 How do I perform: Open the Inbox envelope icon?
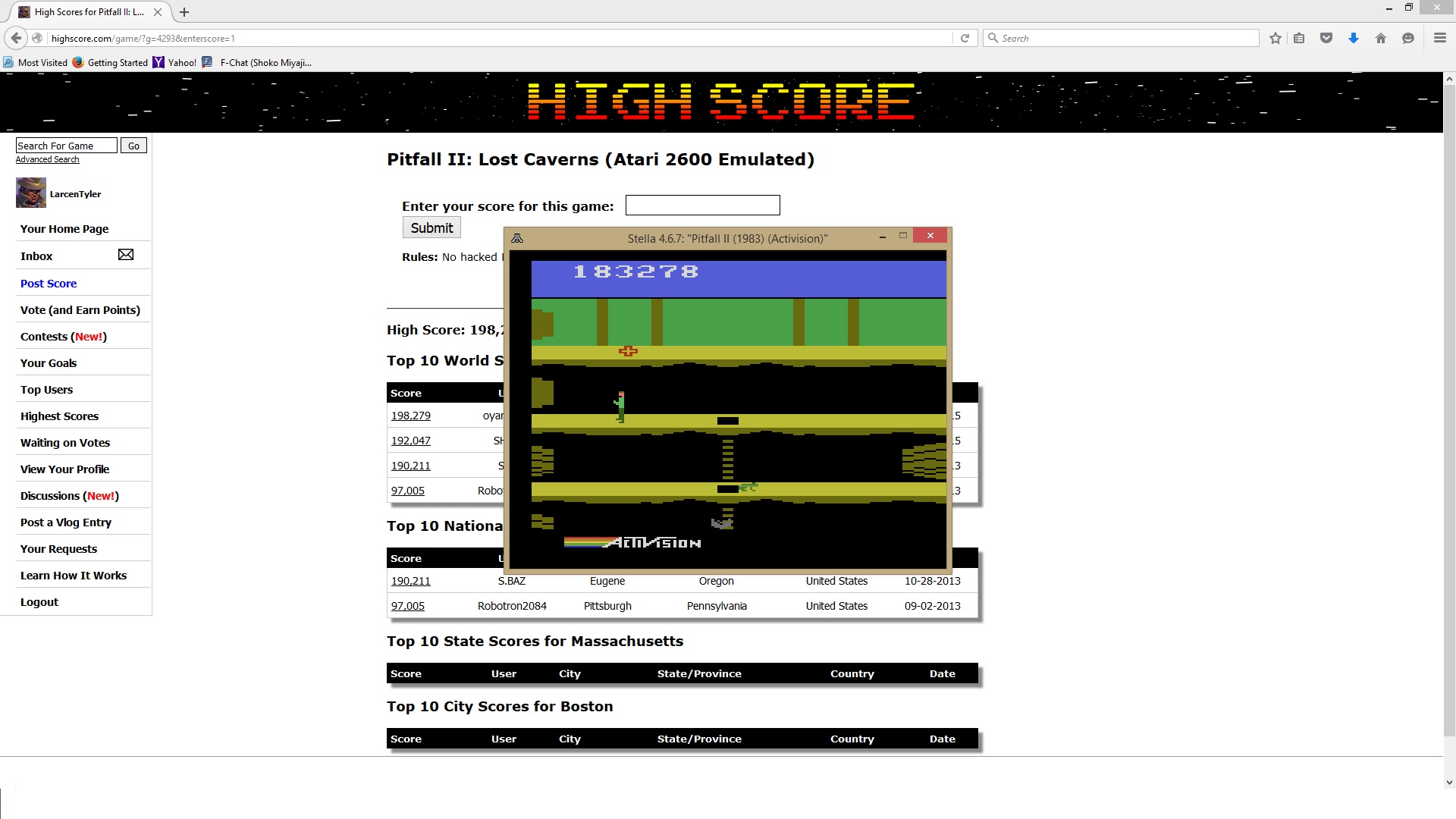126,255
